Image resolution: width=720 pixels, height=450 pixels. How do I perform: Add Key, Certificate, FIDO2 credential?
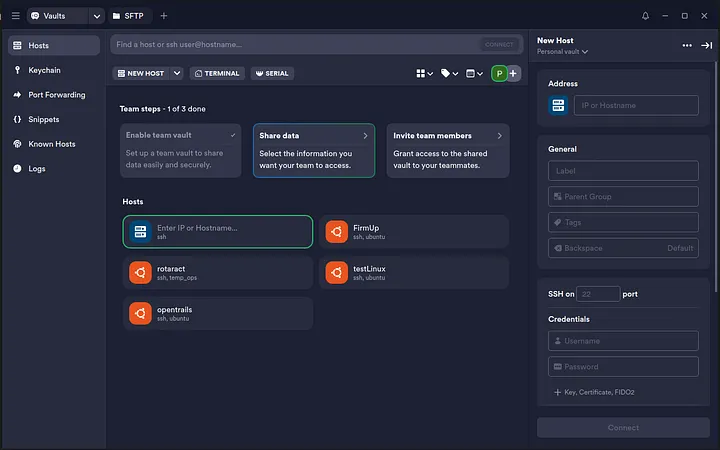tap(595, 392)
